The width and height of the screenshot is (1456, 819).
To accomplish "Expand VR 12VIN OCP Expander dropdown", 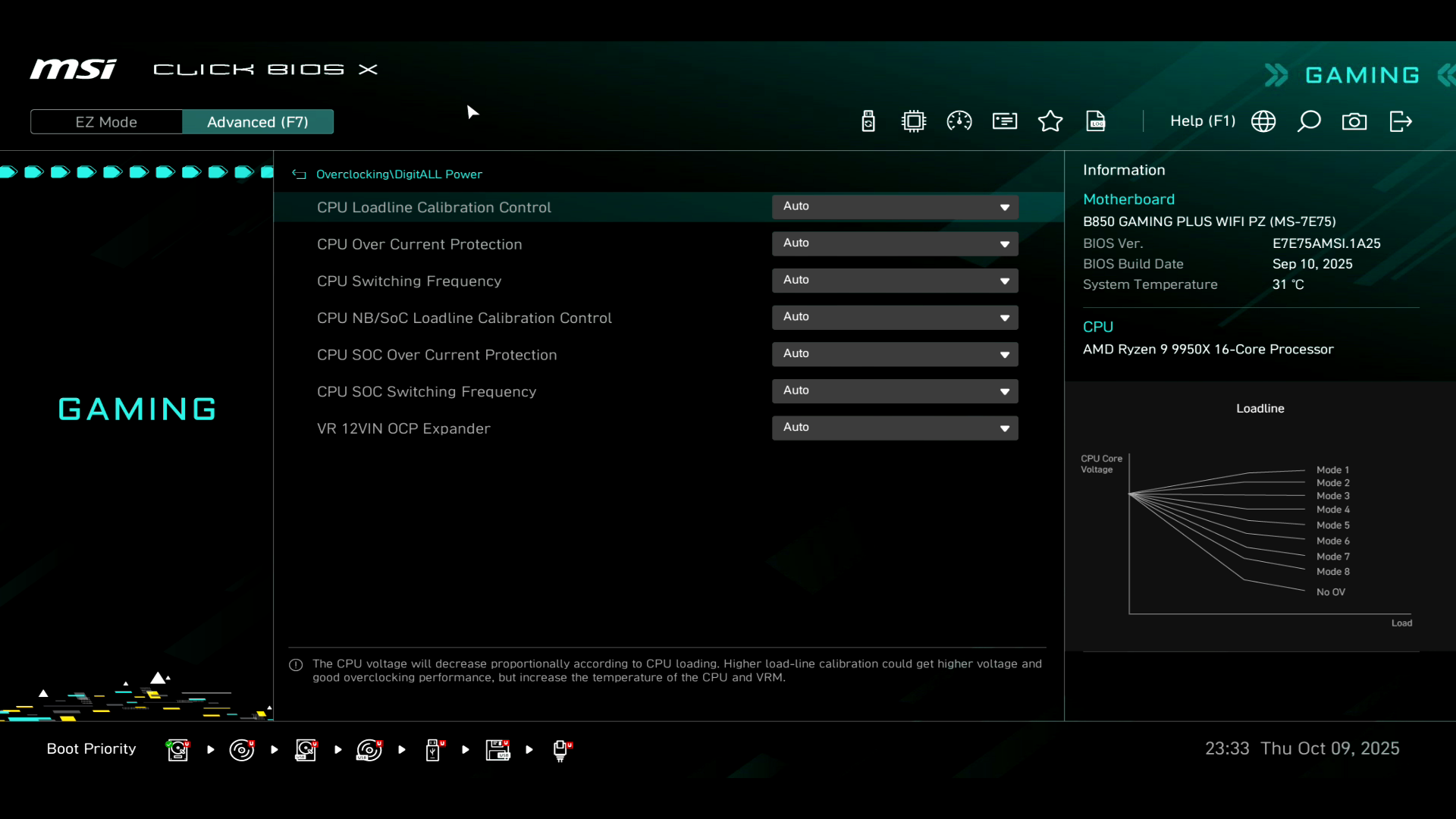I will click(895, 428).
